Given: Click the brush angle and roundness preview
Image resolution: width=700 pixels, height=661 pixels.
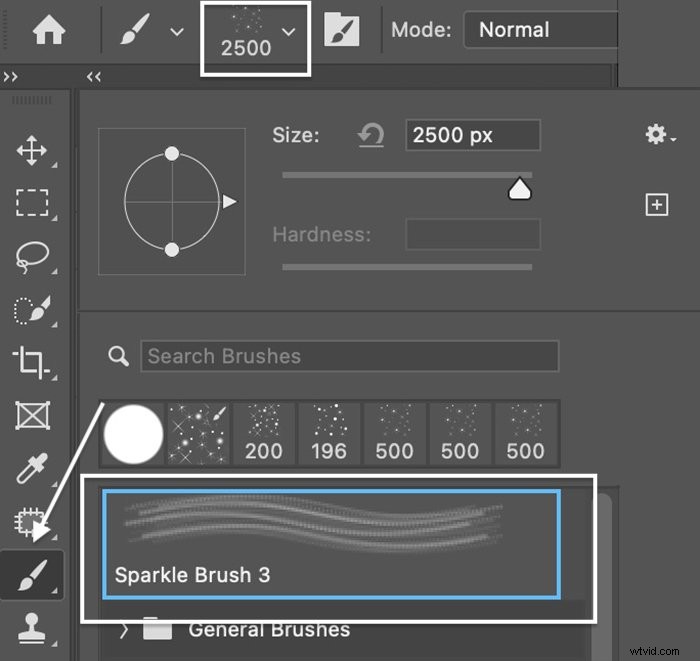Looking at the screenshot, I should [172, 202].
